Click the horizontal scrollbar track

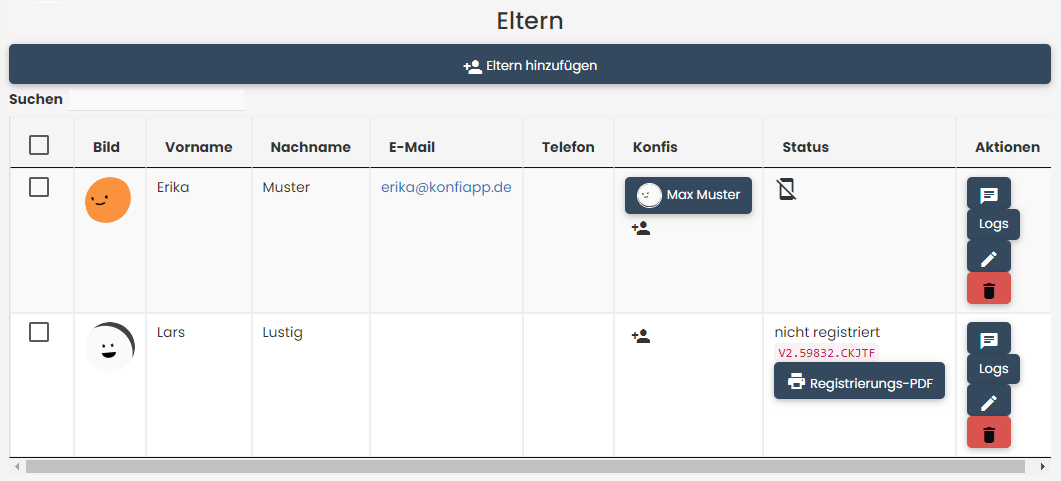[x=526, y=466]
